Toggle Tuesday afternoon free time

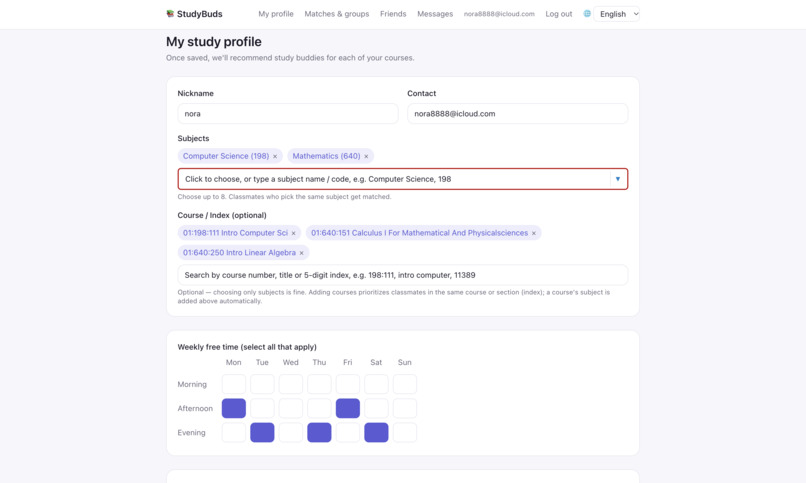pos(262,408)
